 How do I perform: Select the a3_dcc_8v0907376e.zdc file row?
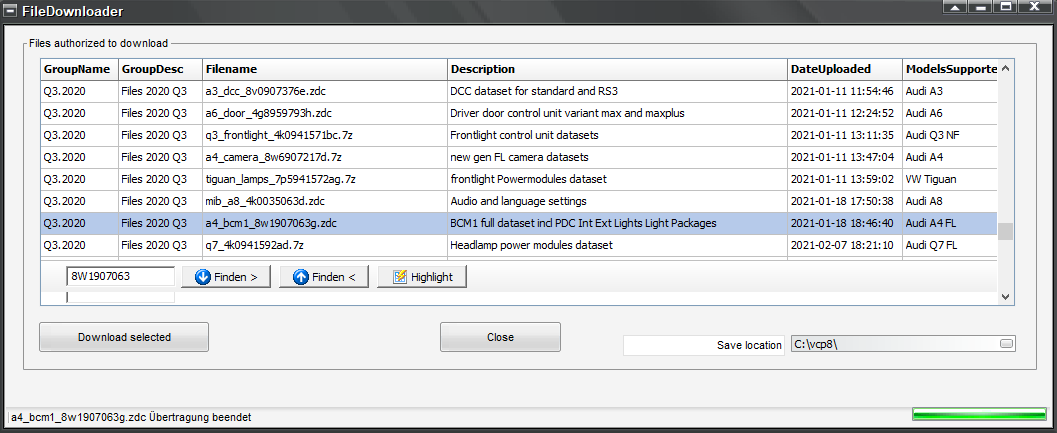[518, 91]
